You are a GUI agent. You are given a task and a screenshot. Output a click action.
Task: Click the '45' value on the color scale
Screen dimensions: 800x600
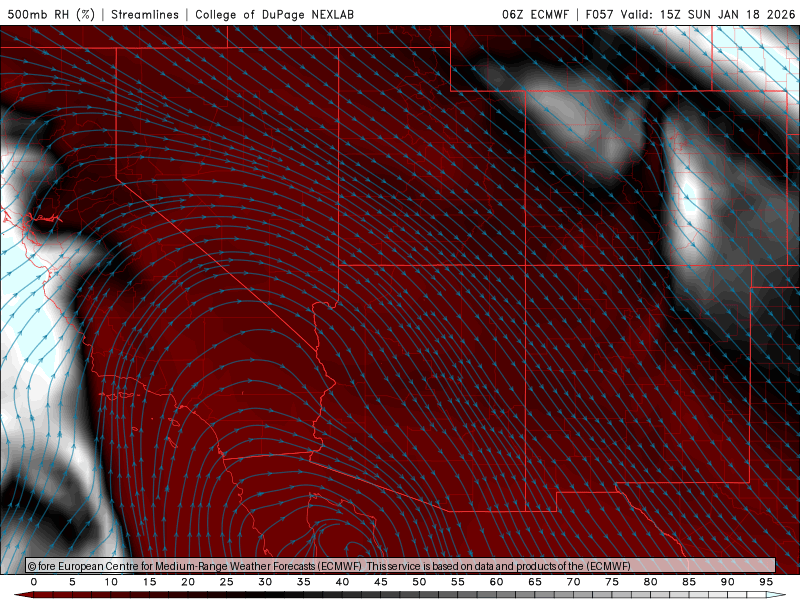pos(381,582)
